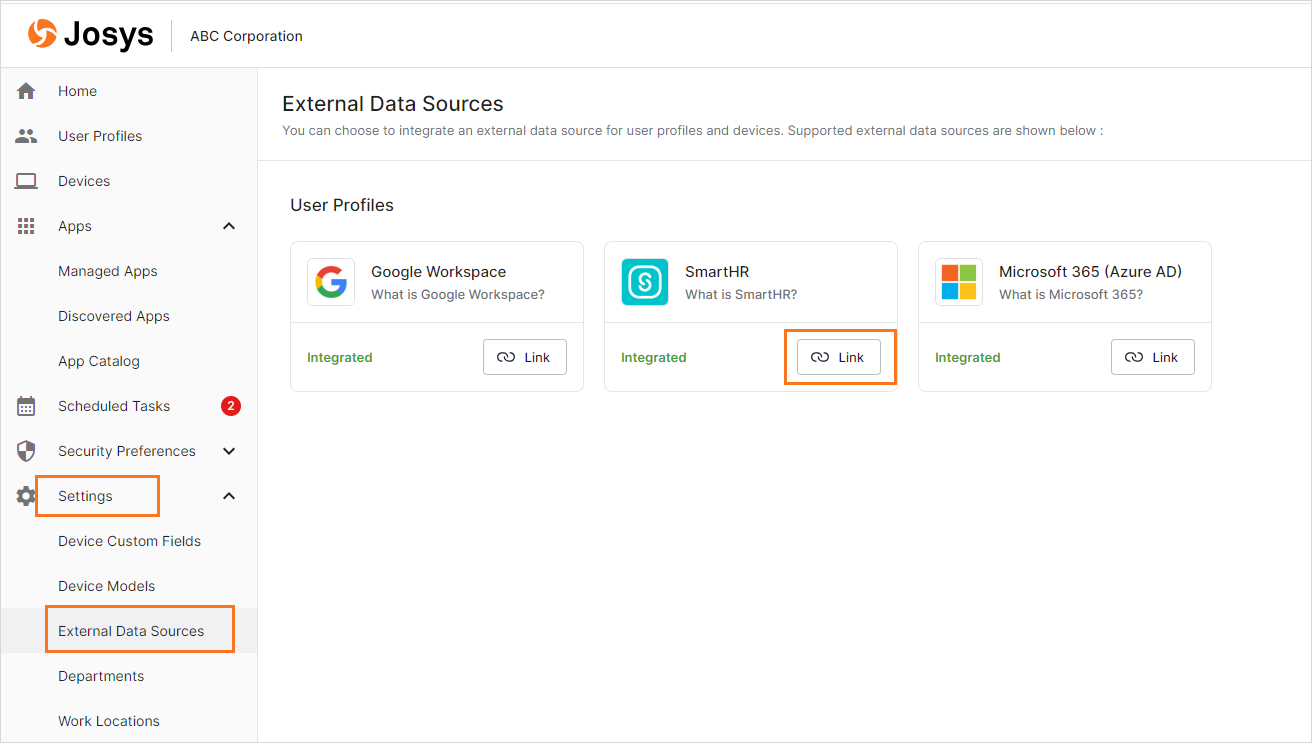
Task: Go to User Profiles
Action: [x=100, y=136]
